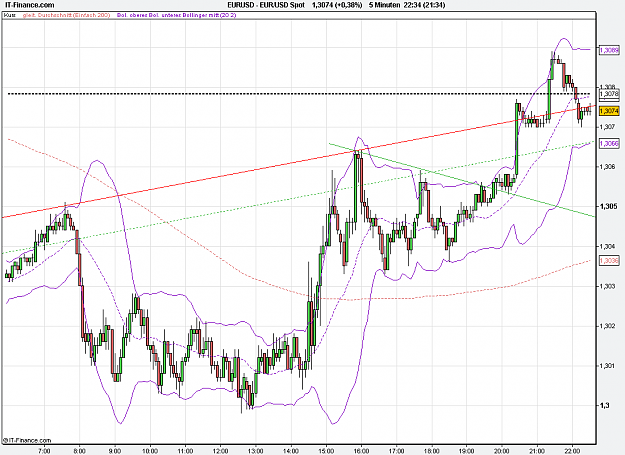Screen dimensions: 625x455
Task: Click the bold 1,3 price axis label
Action: click(604, 406)
